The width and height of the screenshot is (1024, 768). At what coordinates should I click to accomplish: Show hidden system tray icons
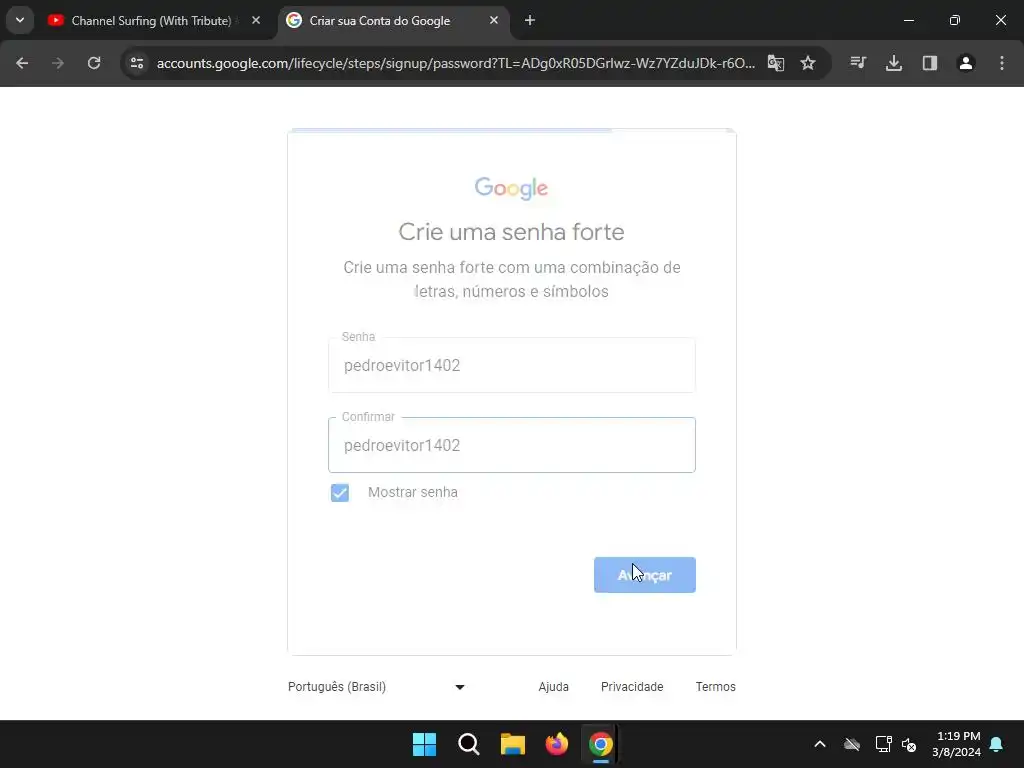click(820, 744)
